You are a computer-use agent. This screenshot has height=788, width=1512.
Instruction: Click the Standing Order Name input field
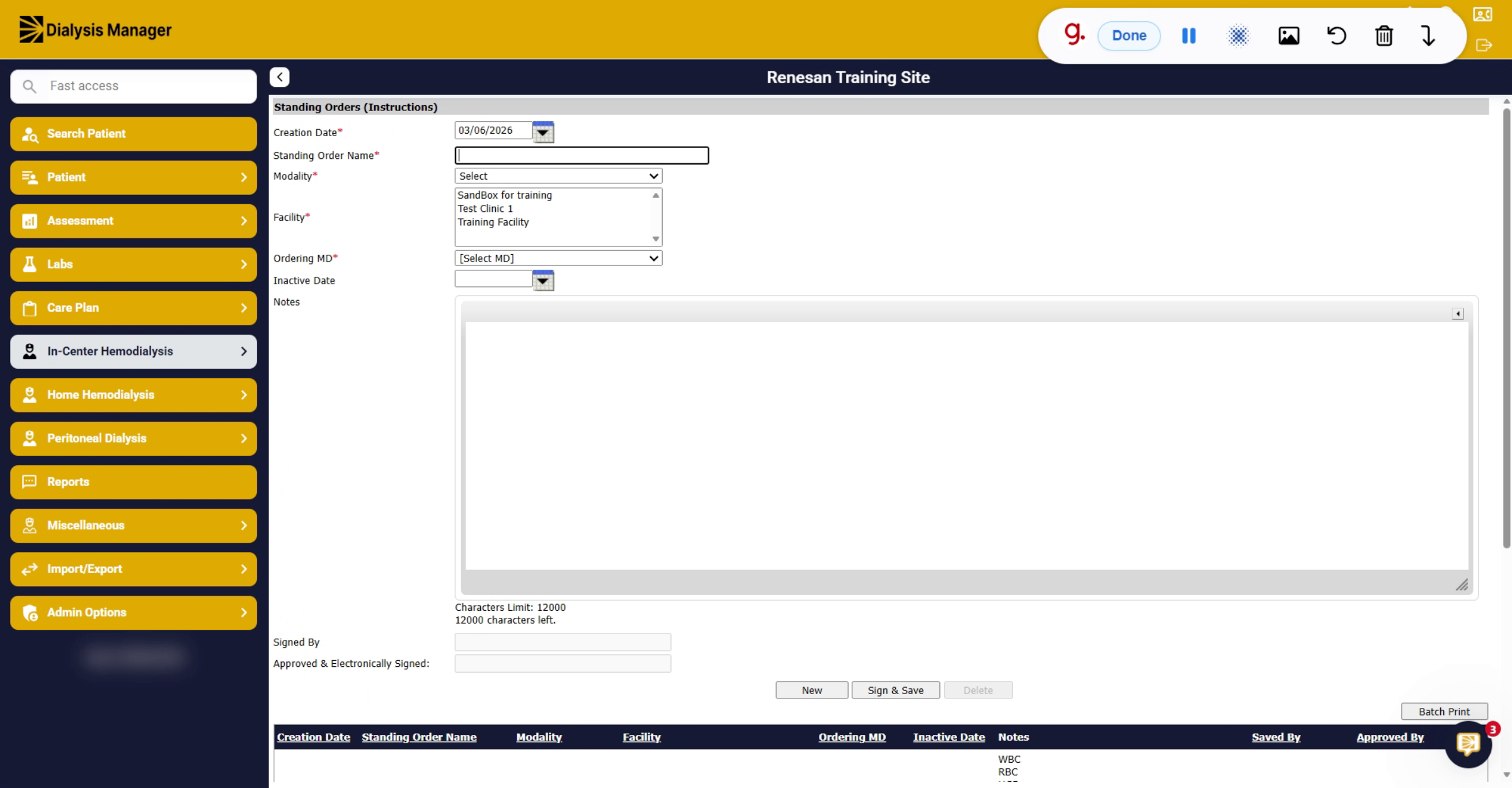[x=581, y=155]
